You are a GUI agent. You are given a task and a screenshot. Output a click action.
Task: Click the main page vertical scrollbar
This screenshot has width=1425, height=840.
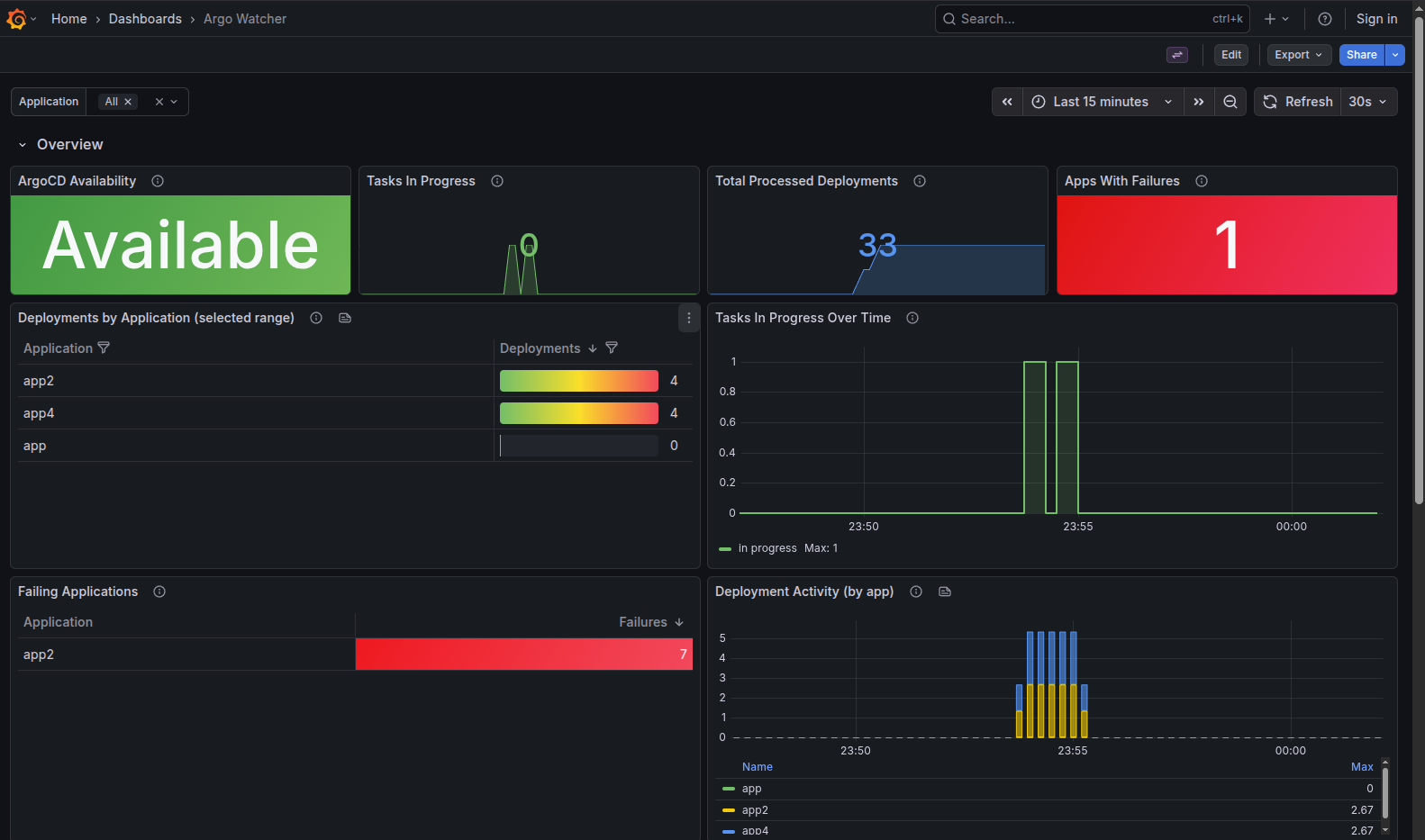point(1419,261)
